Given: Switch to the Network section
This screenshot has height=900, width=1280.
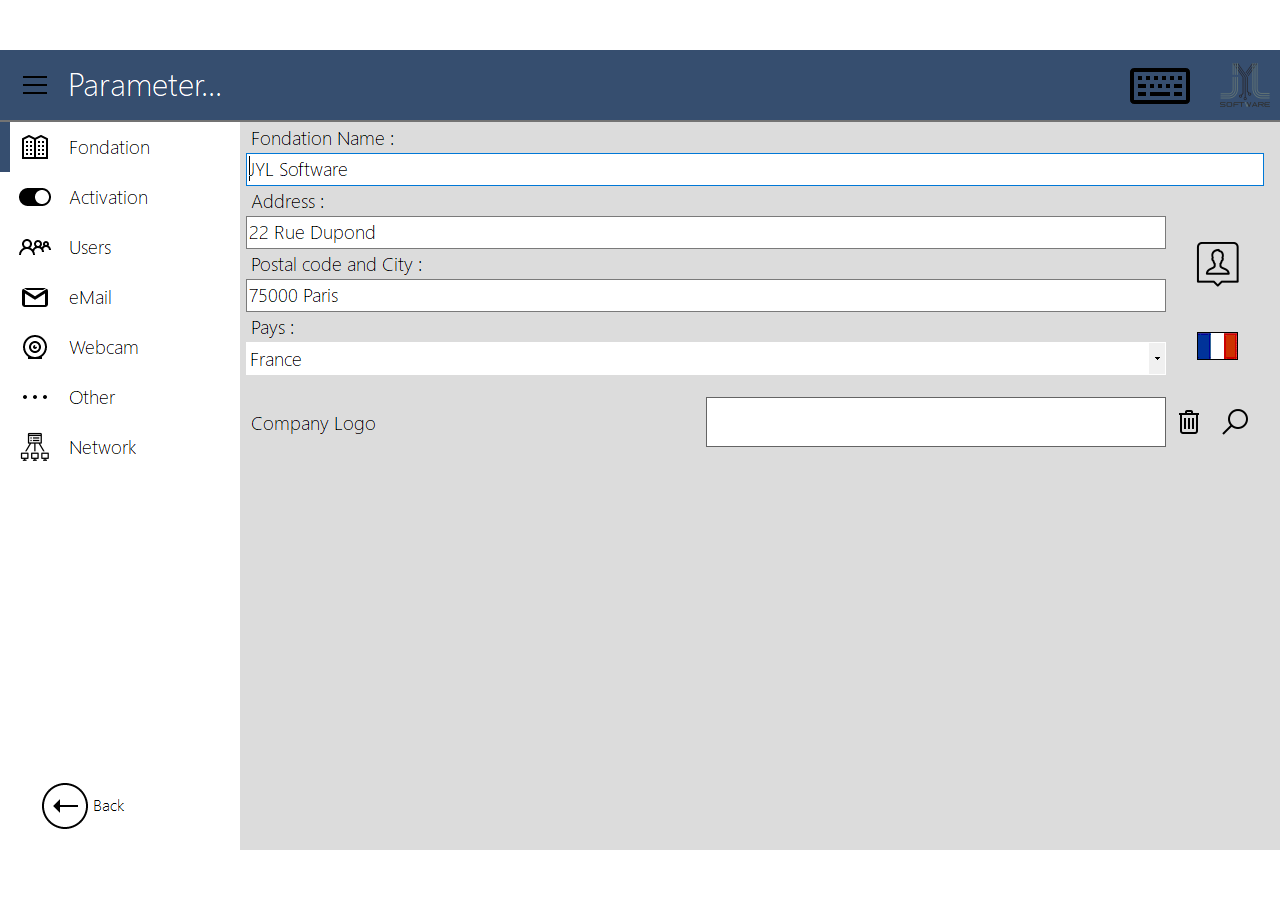Looking at the screenshot, I should pos(102,448).
